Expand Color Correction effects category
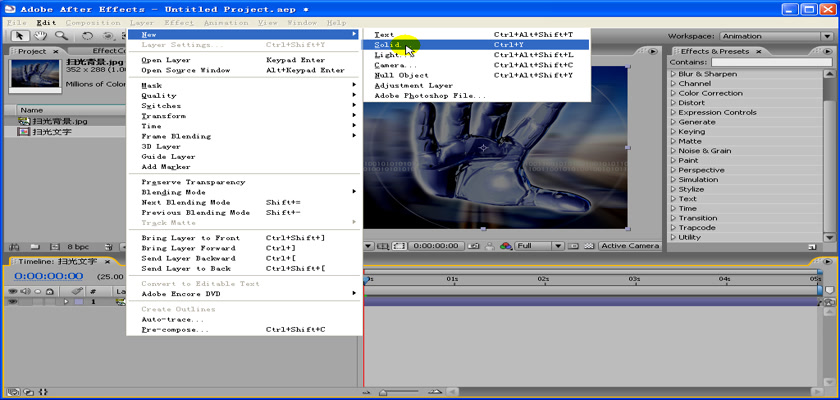The width and height of the screenshot is (840, 400). tap(674, 93)
